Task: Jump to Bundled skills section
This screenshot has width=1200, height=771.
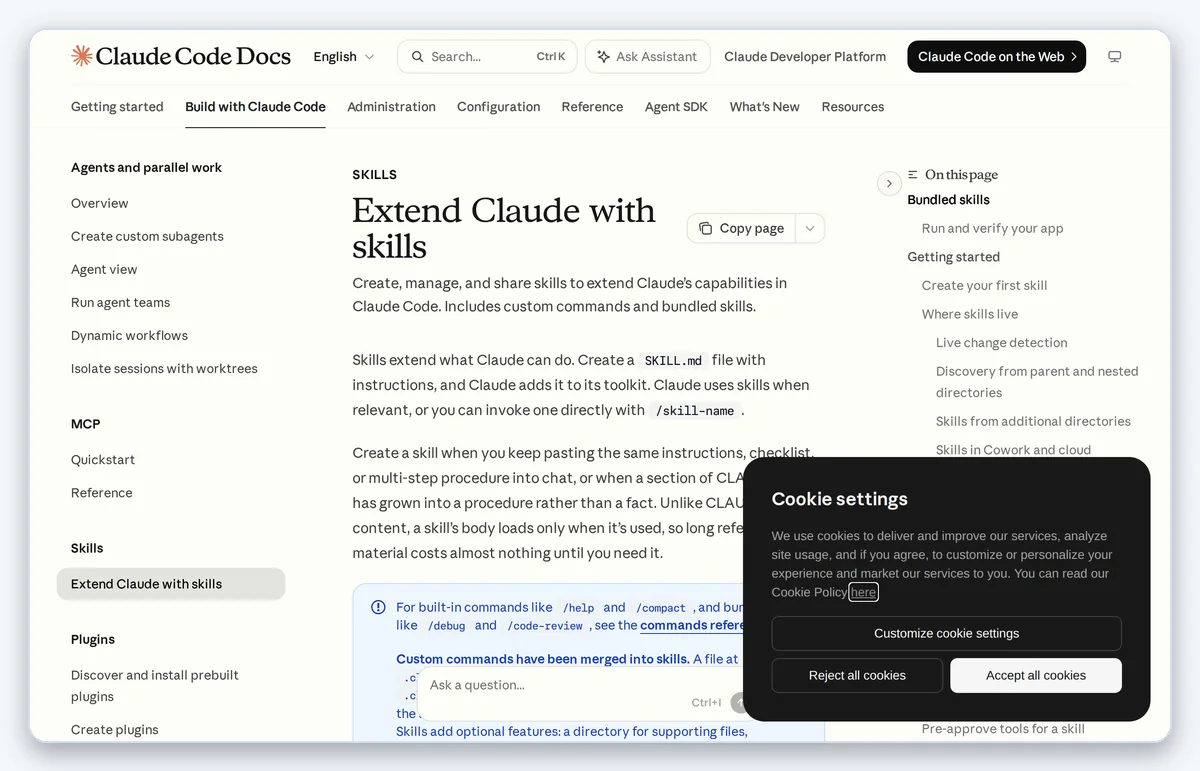Action: [x=948, y=200]
